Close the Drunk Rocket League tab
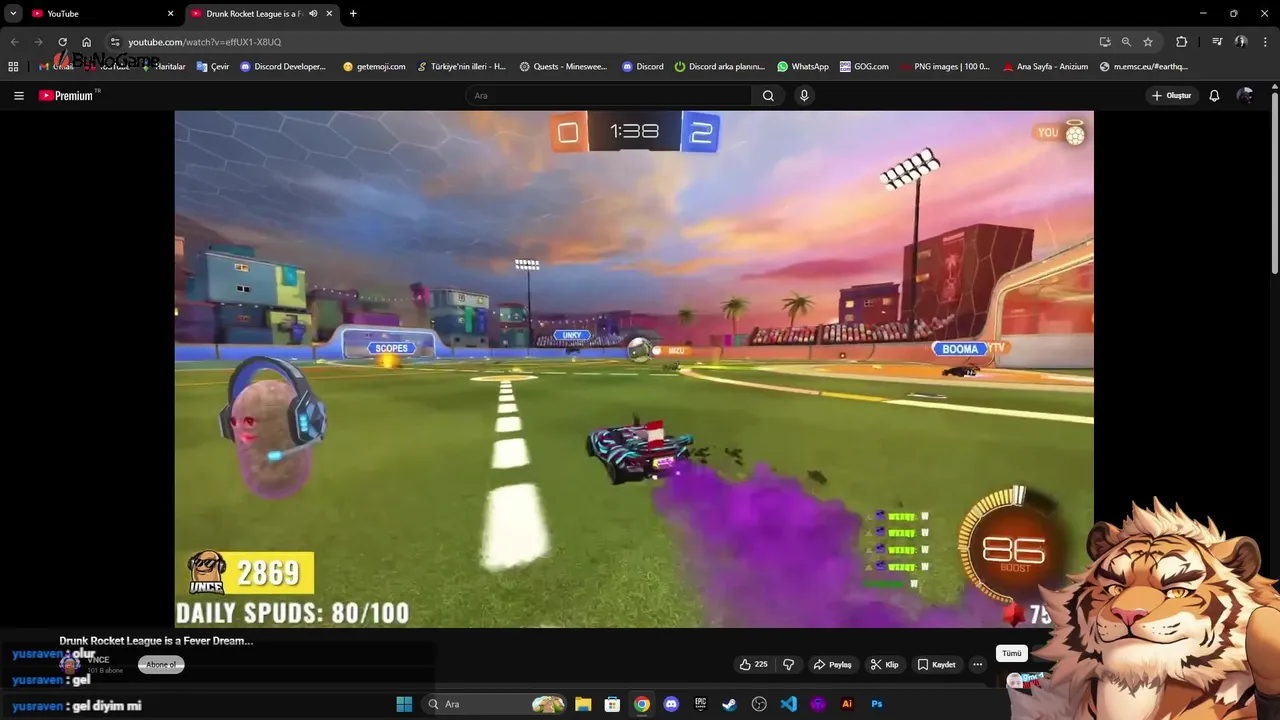 pyautogui.click(x=329, y=14)
